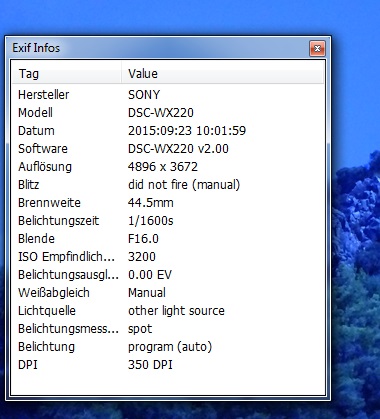Click the DSC-WX220 v2.00 value
Viewport: 380px width, 419px height.
pyautogui.click(x=178, y=149)
